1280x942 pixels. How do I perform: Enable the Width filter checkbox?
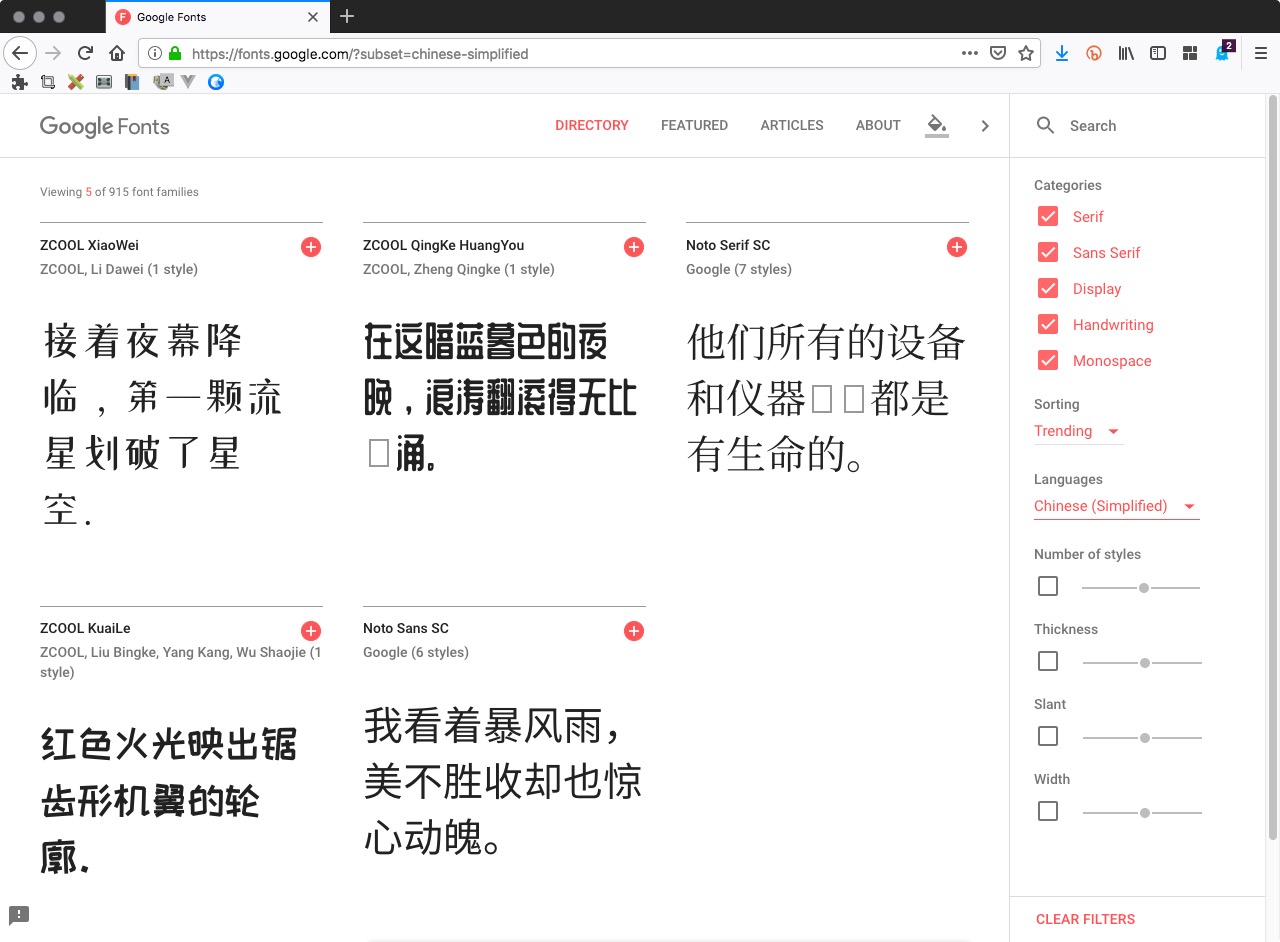1048,811
